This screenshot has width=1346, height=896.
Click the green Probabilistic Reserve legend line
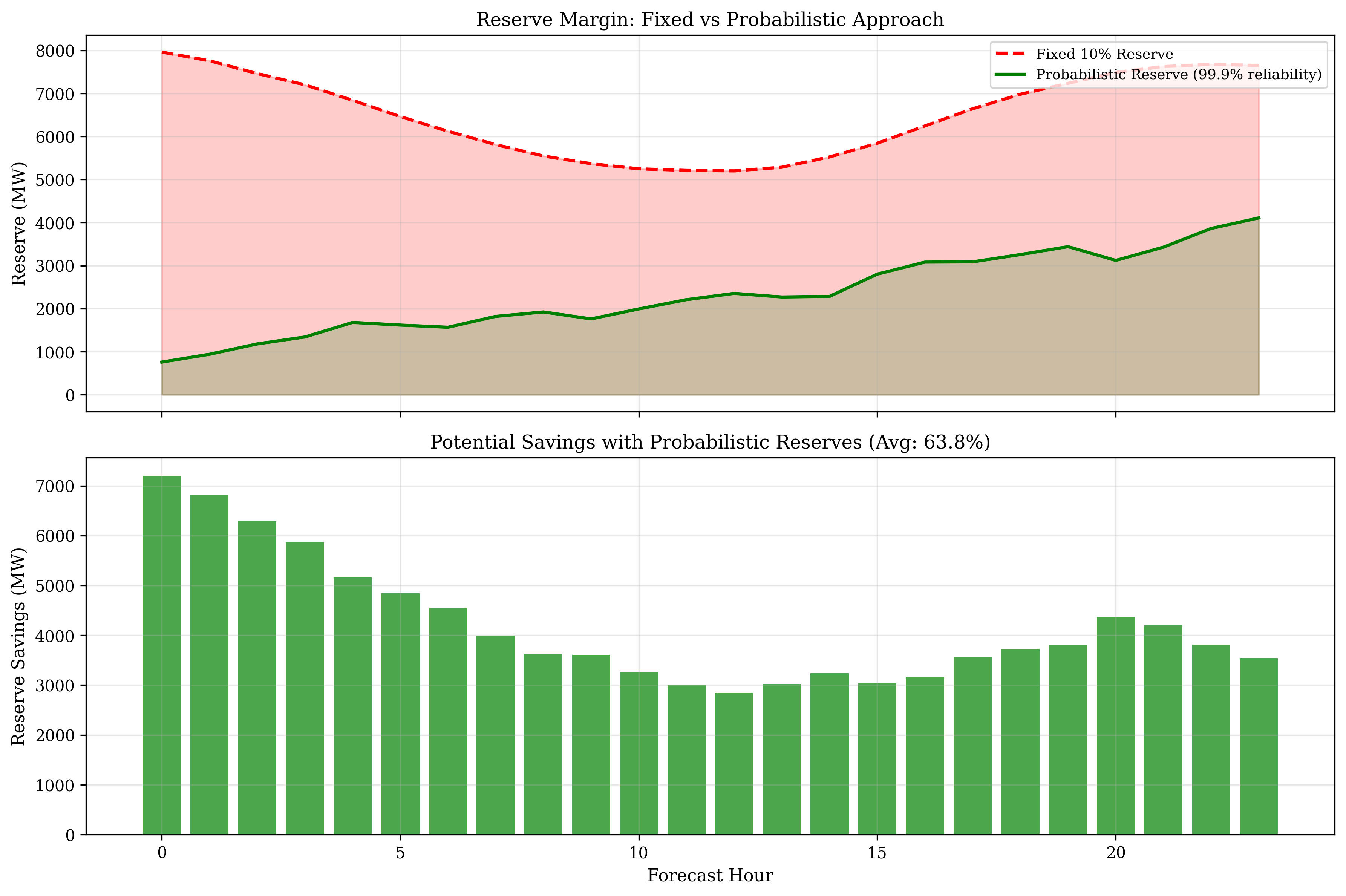pos(1009,74)
